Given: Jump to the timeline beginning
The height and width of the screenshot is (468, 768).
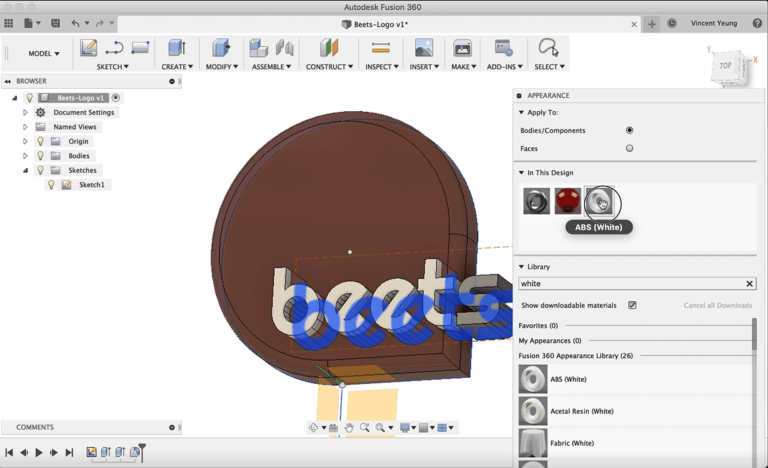Looking at the screenshot, I should [x=9, y=452].
